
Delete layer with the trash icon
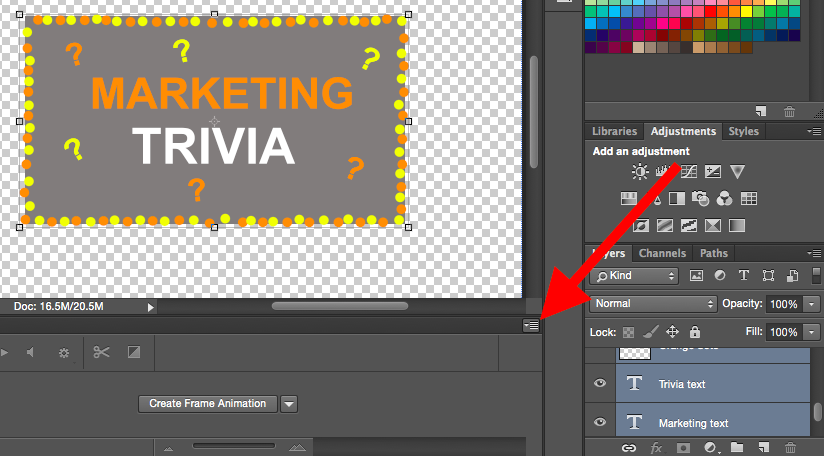pos(790,448)
